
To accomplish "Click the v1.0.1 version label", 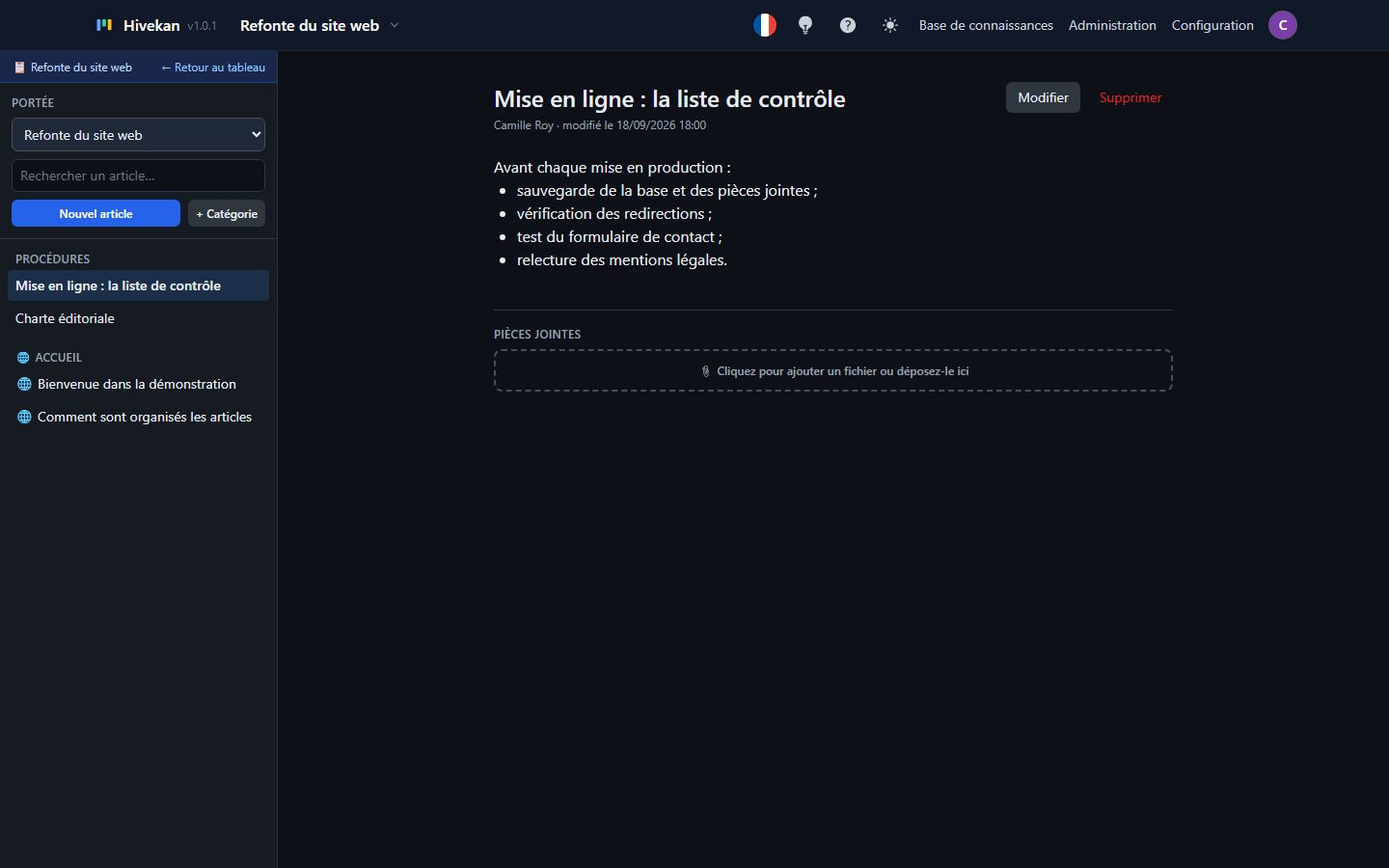I will pyautogui.click(x=202, y=26).
